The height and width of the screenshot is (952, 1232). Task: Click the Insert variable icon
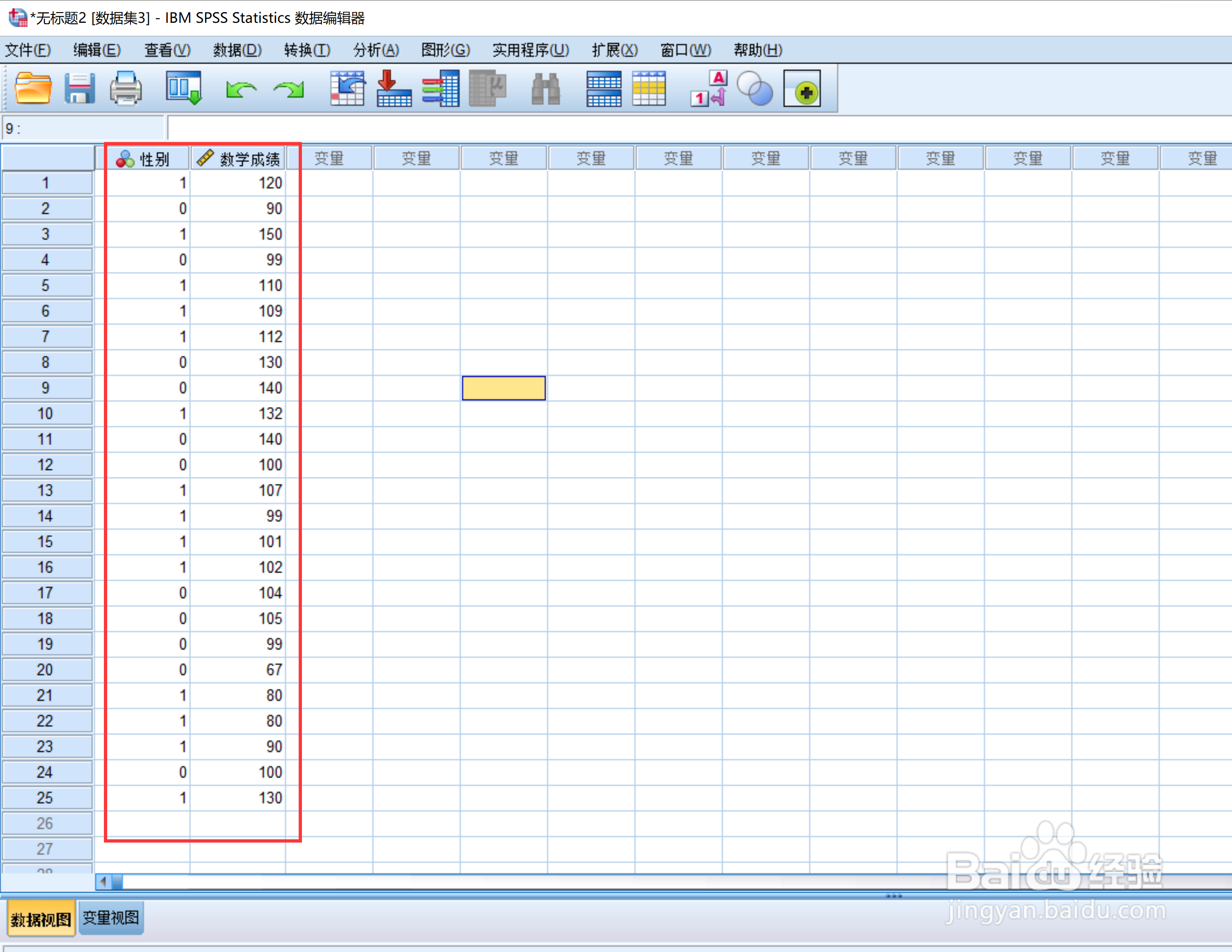click(649, 88)
